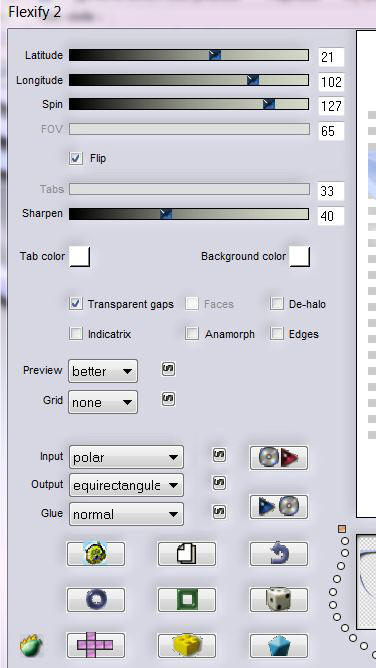This screenshot has height=668, width=376.
Task: Click the copy pages icon button
Action: click(187, 554)
